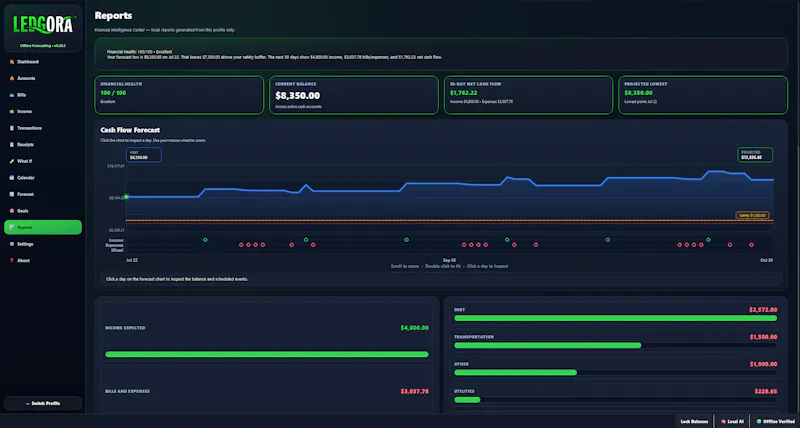Click the Projected value tag on chart

[755, 155]
